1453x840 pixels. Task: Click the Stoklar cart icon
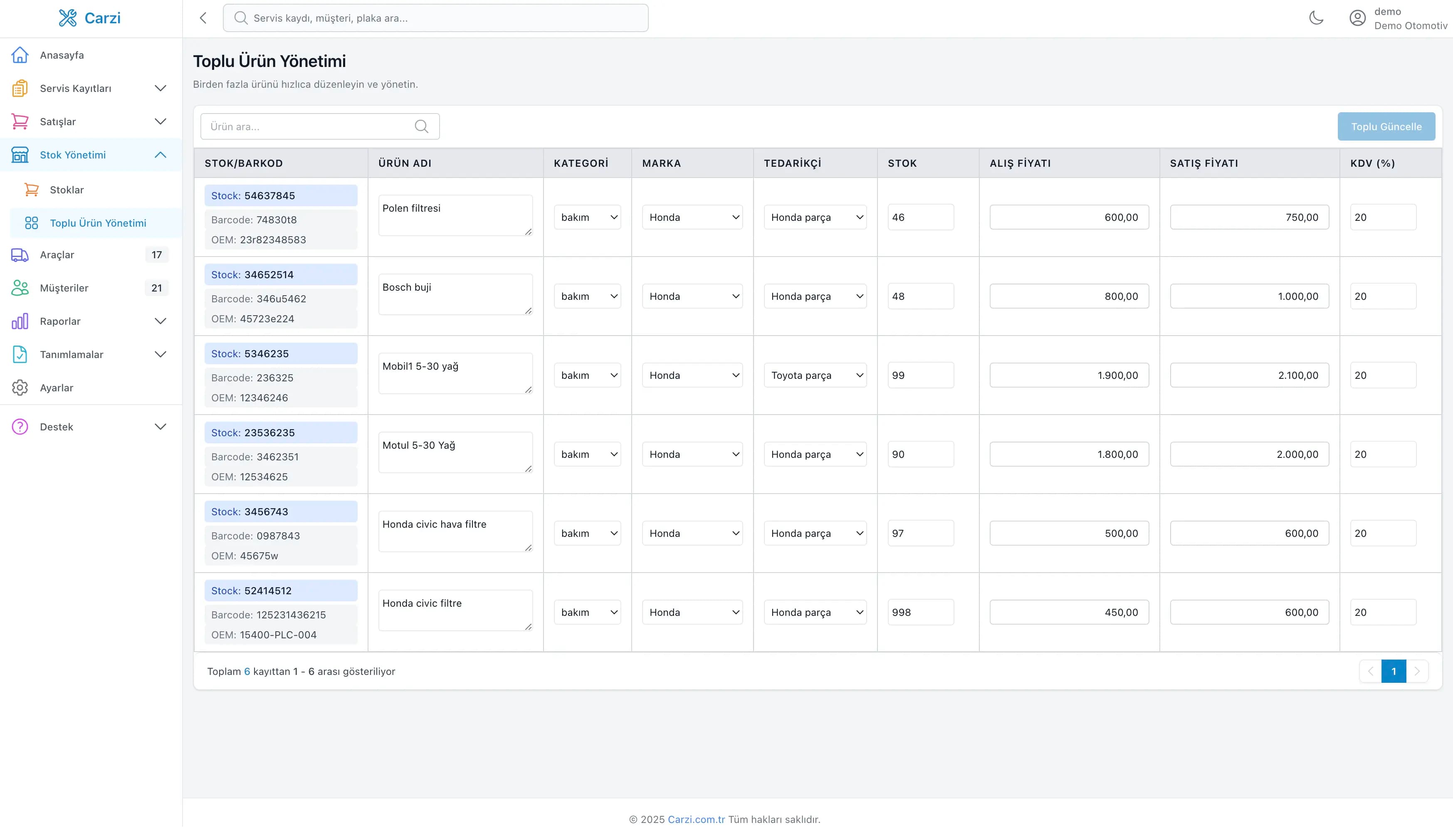click(x=32, y=190)
